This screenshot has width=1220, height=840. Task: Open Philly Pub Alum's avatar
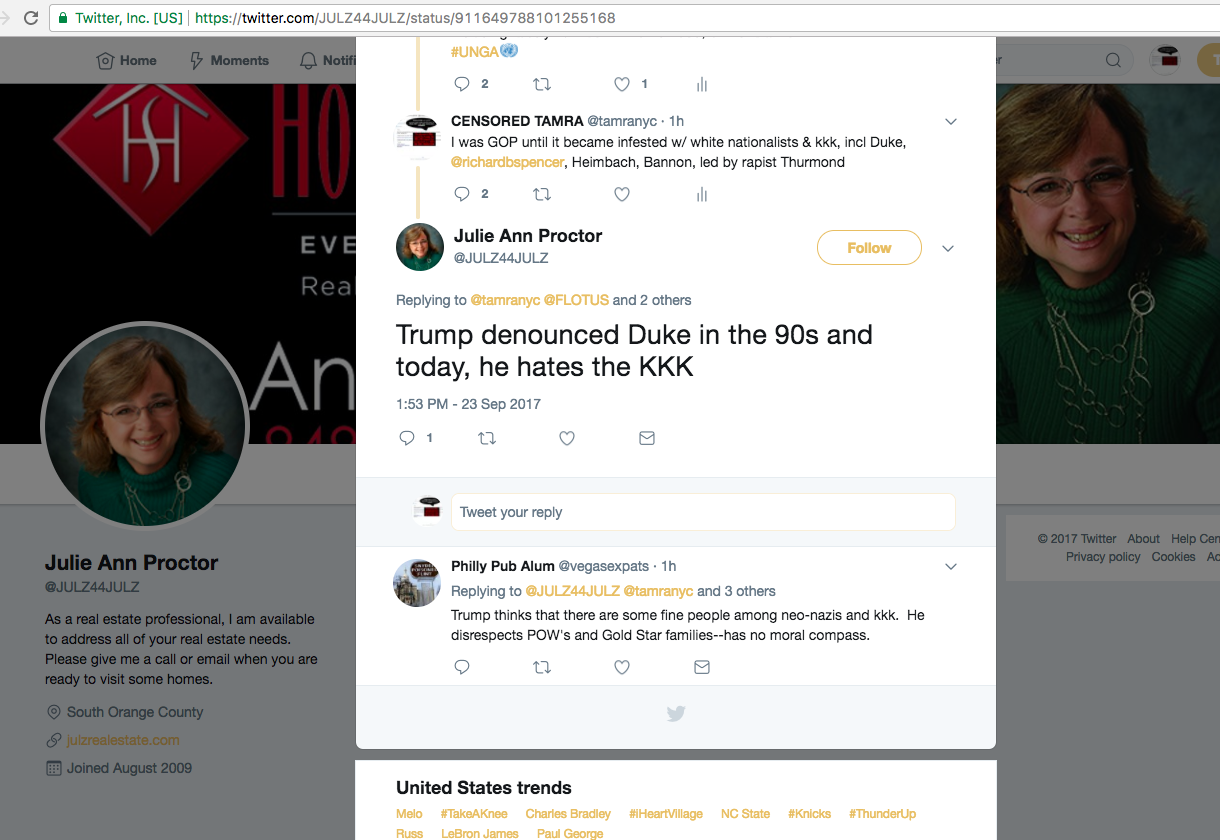(418, 583)
